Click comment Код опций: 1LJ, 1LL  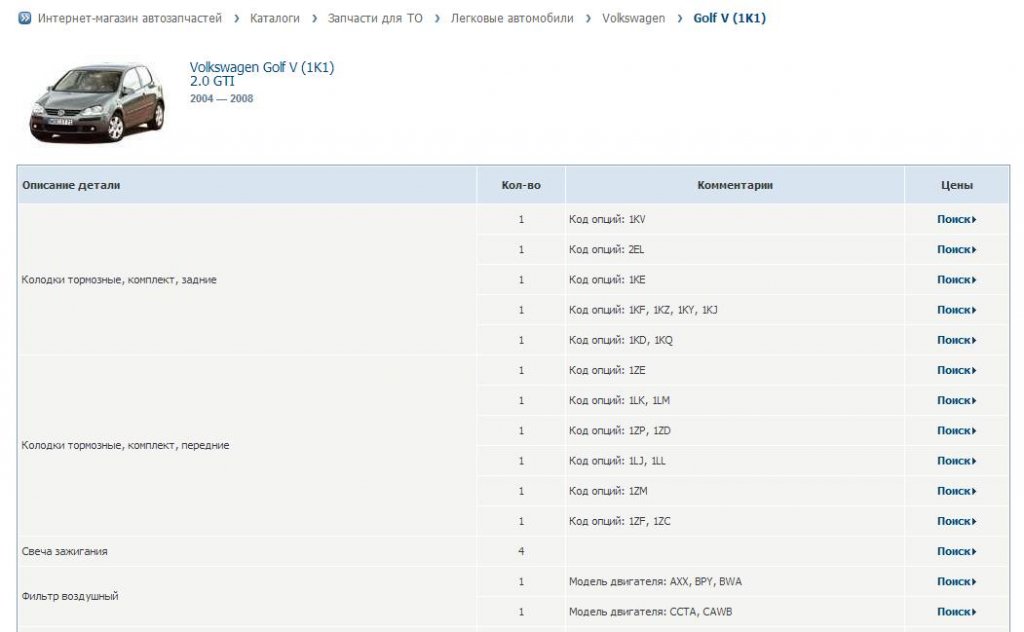point(617,461)
